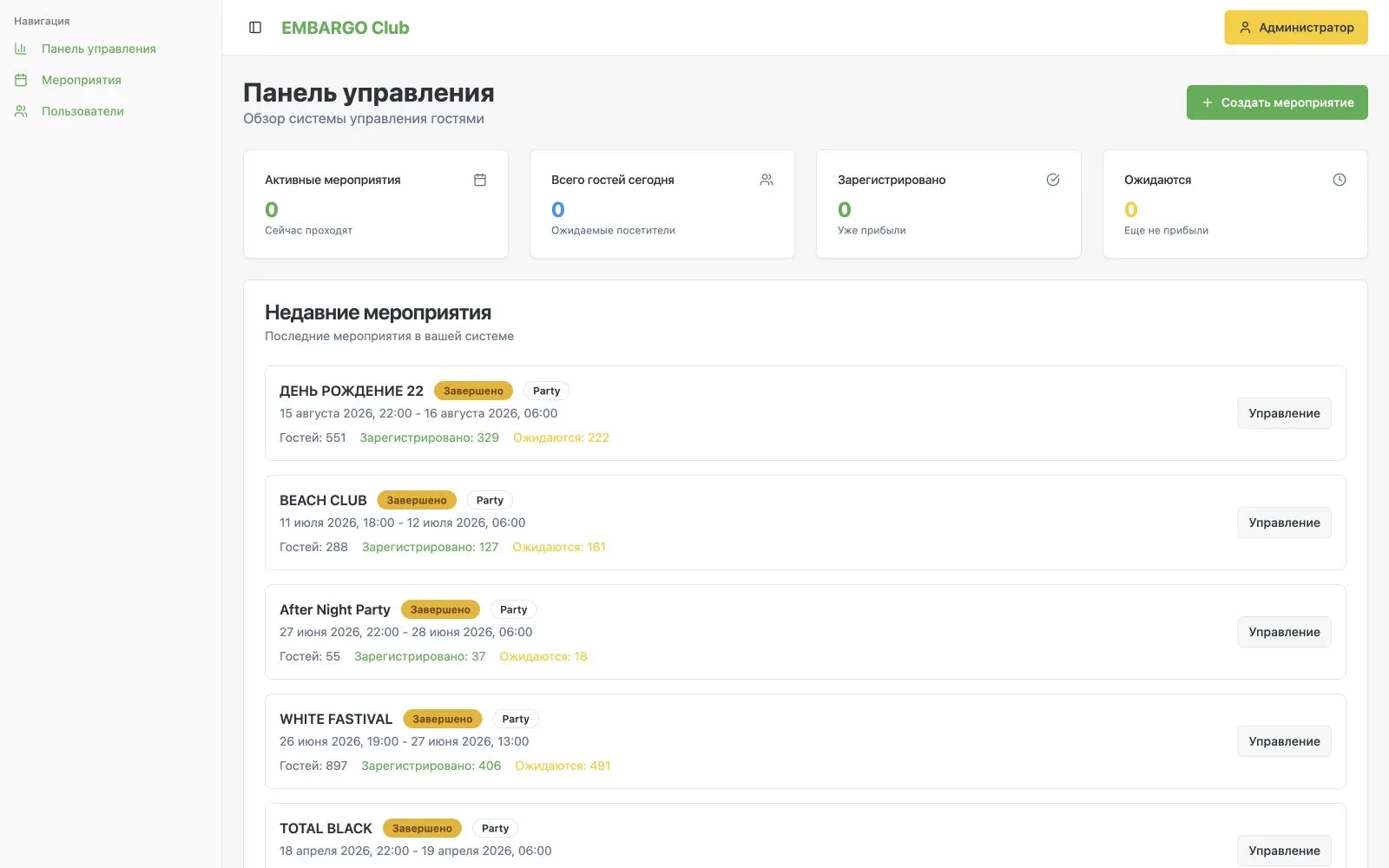Click Ожидаются: 491 text
Viewport: 1389px width, 868px height.
(563, 766)
